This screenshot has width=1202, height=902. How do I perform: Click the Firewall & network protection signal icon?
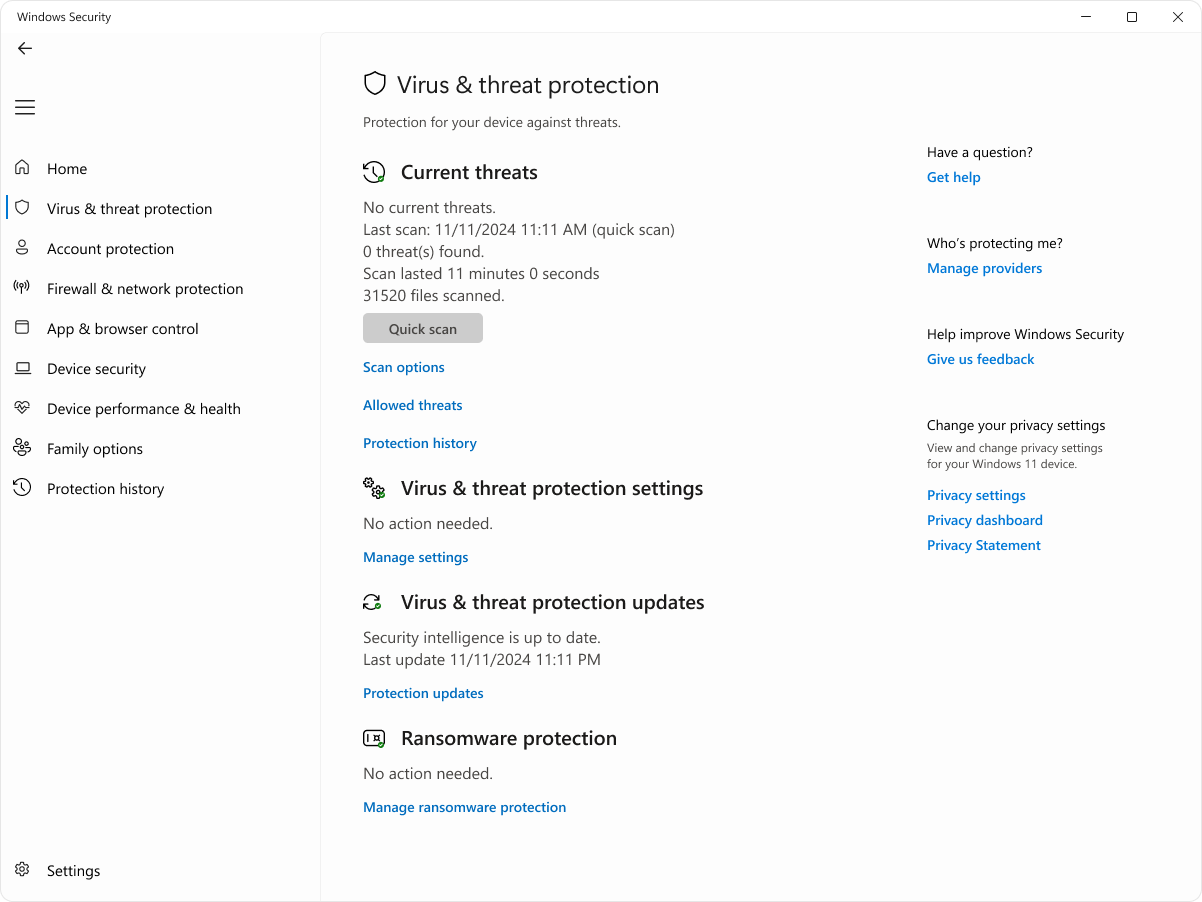coord(22,288)
